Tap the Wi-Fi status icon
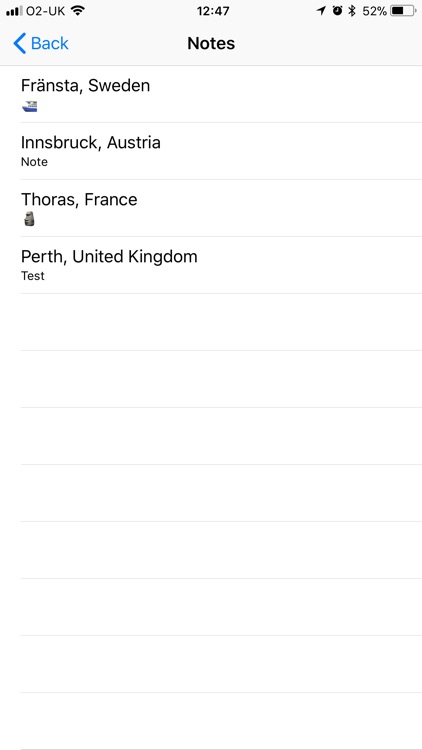 tap(77, 11)
